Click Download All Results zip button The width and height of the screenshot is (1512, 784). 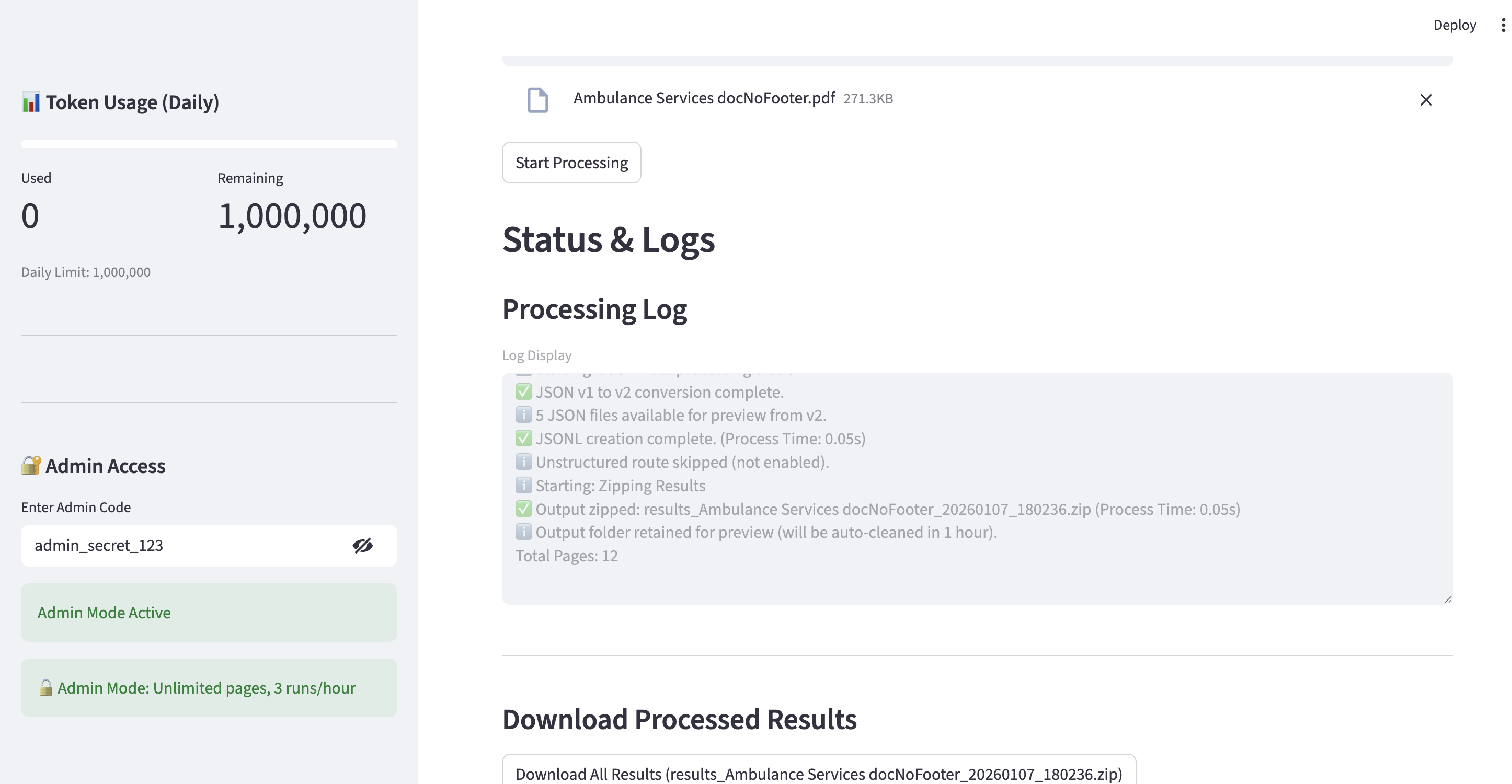click(818, 773)
